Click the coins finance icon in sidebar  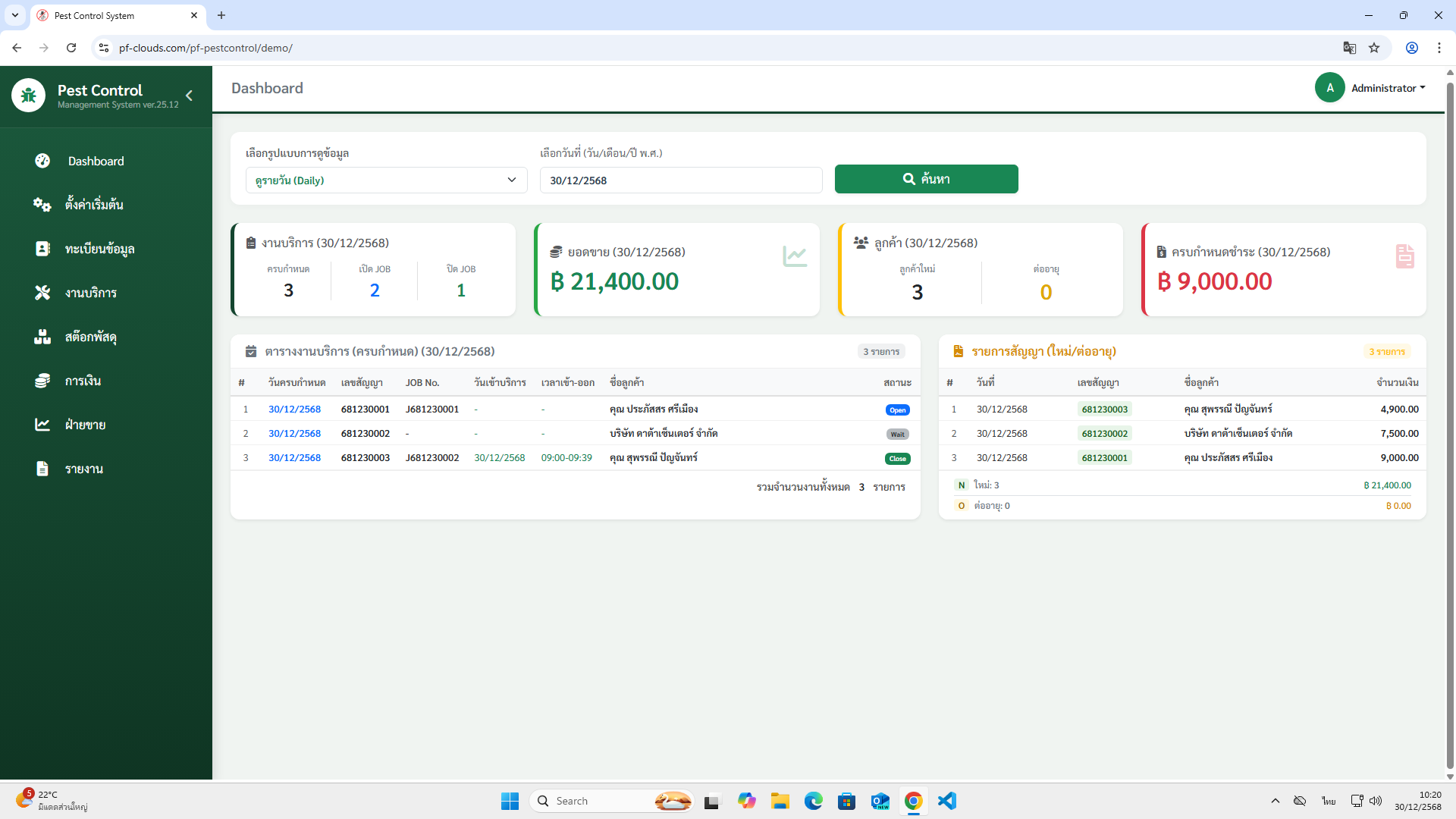(x=42, y=381)
